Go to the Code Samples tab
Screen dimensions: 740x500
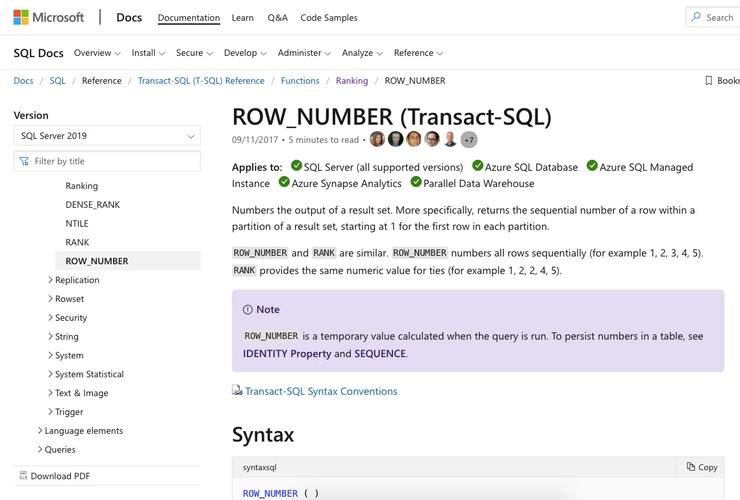click(x=329, y=17)
